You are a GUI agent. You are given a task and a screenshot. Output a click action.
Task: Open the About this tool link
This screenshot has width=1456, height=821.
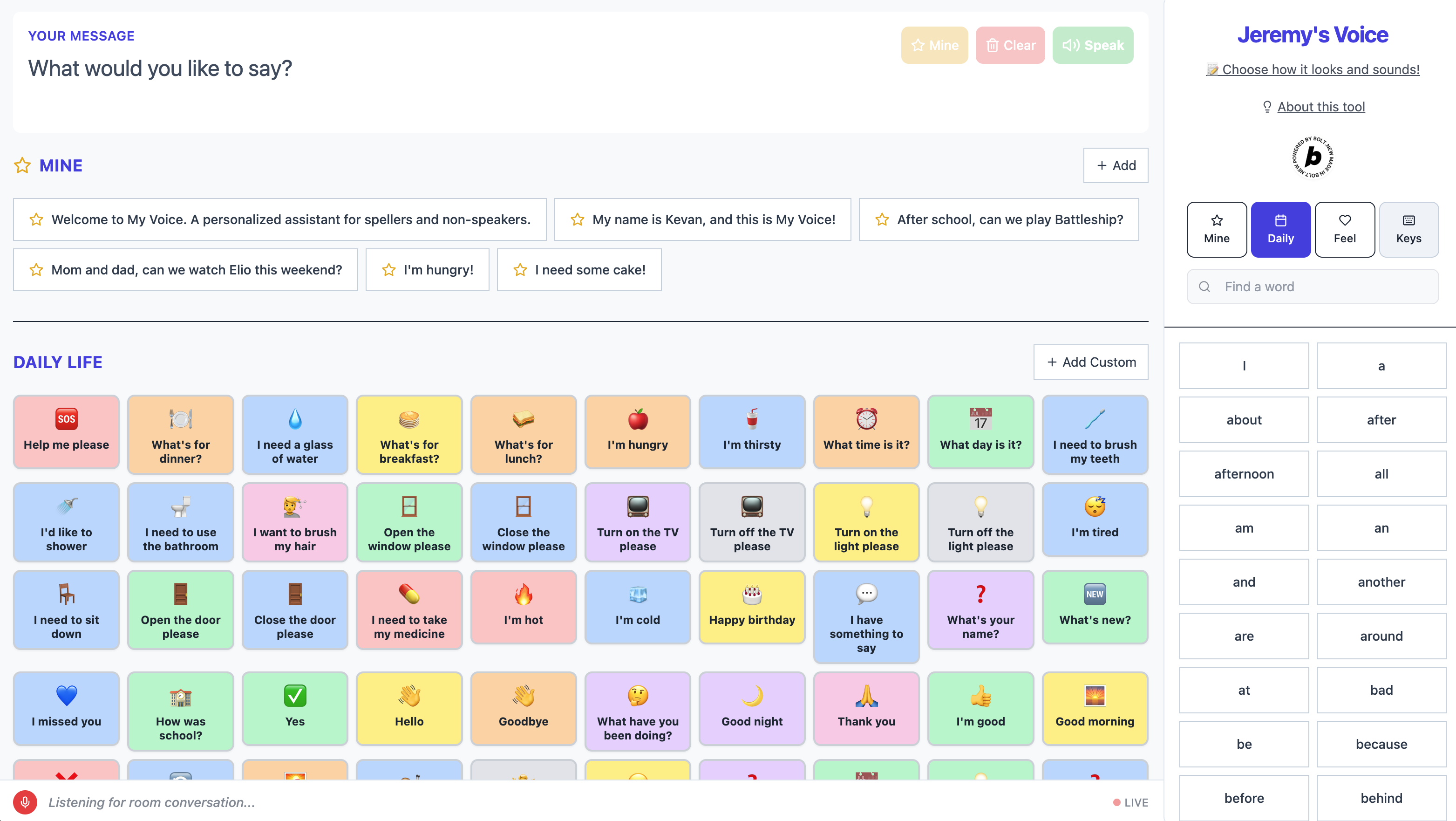[x=1320, y=106]
